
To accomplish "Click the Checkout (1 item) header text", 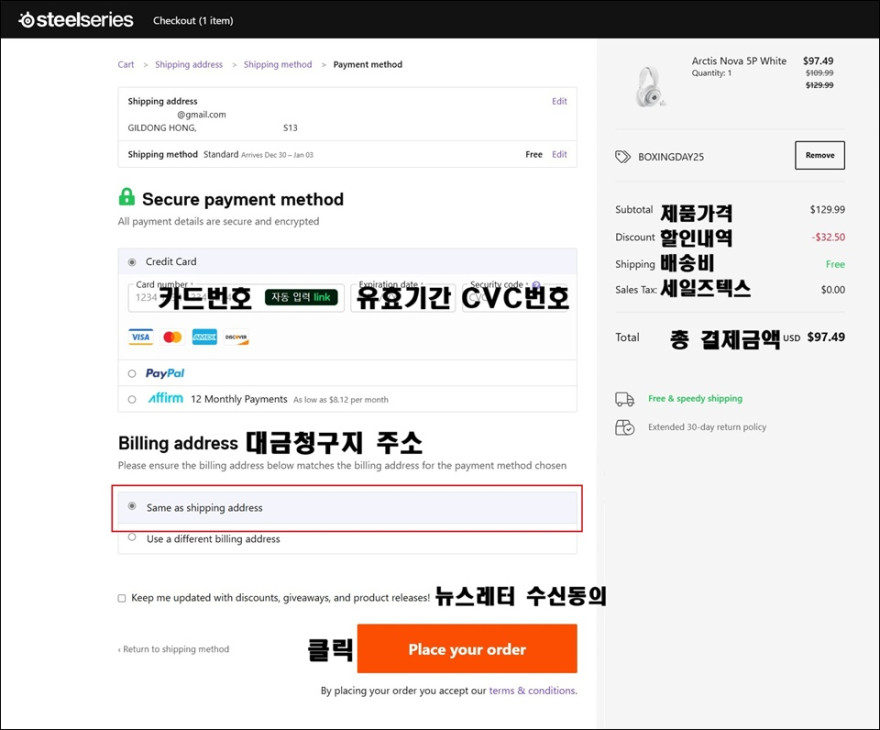I will pyautogui.click(x=193, y=21).
